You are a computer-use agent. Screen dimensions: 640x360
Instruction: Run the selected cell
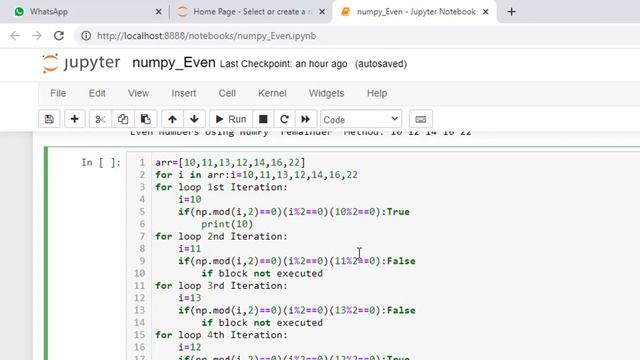[x=231, y=119]
